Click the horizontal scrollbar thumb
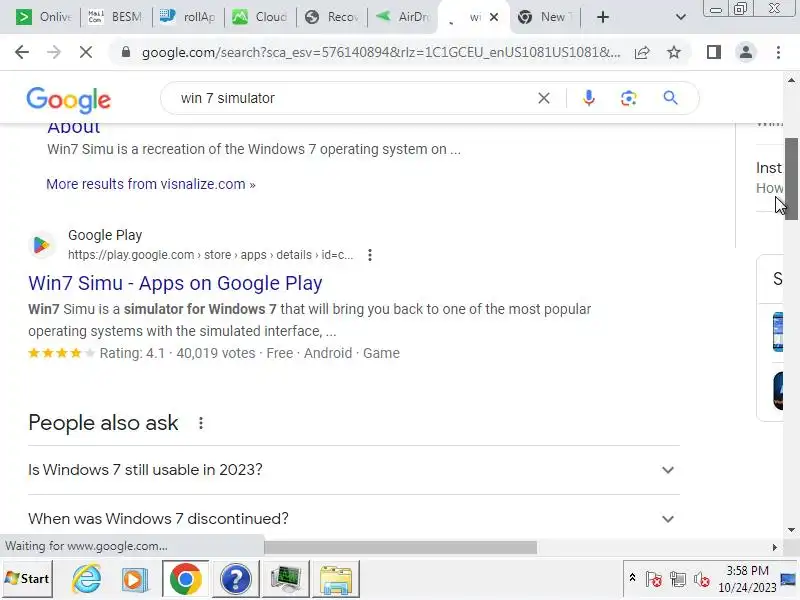 click(x=401, y=547)
